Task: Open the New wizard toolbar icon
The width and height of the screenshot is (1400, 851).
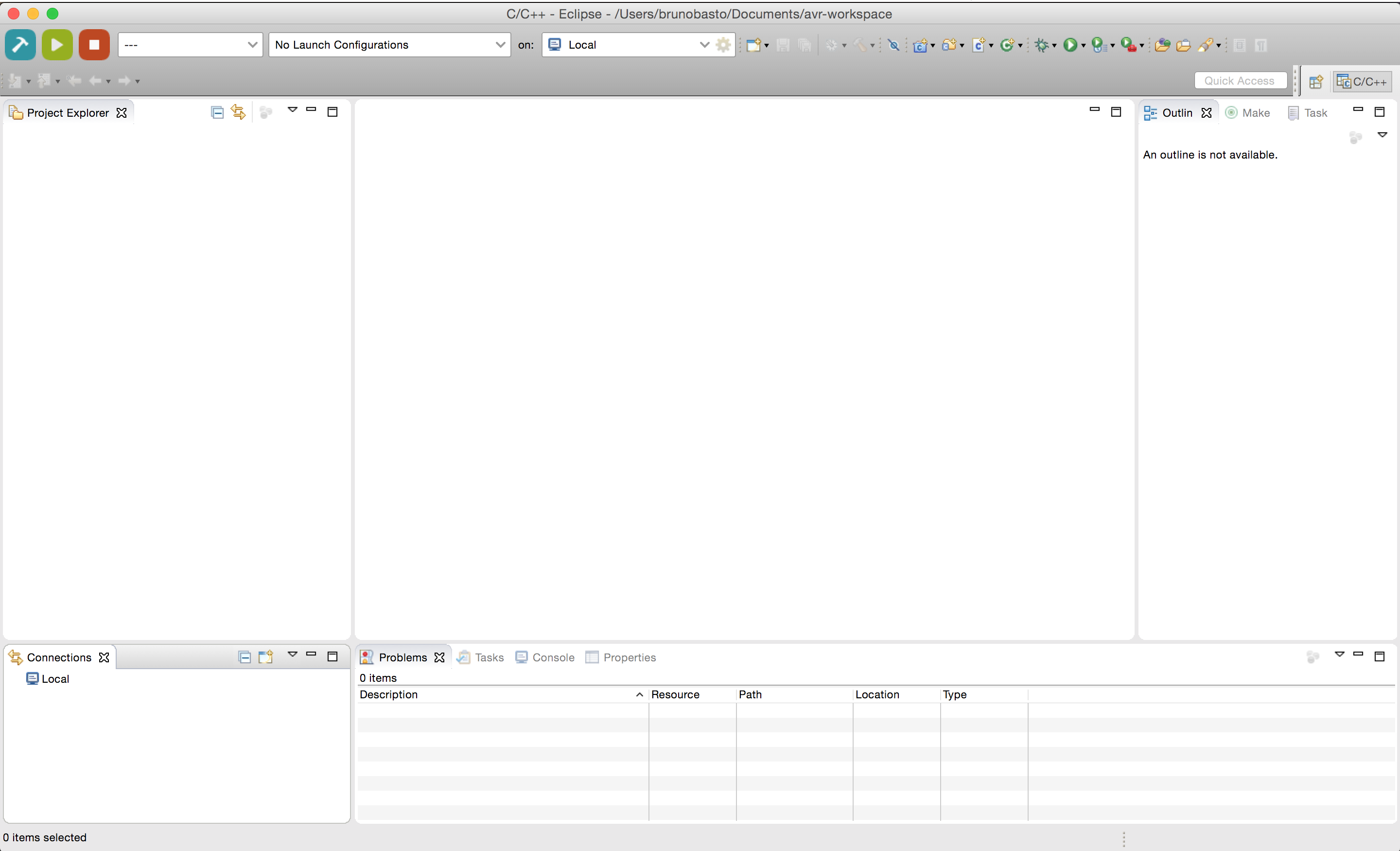Action: tap(753, 45)
